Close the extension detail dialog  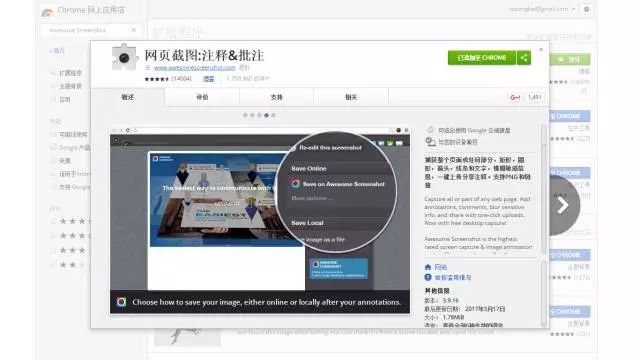541,50
